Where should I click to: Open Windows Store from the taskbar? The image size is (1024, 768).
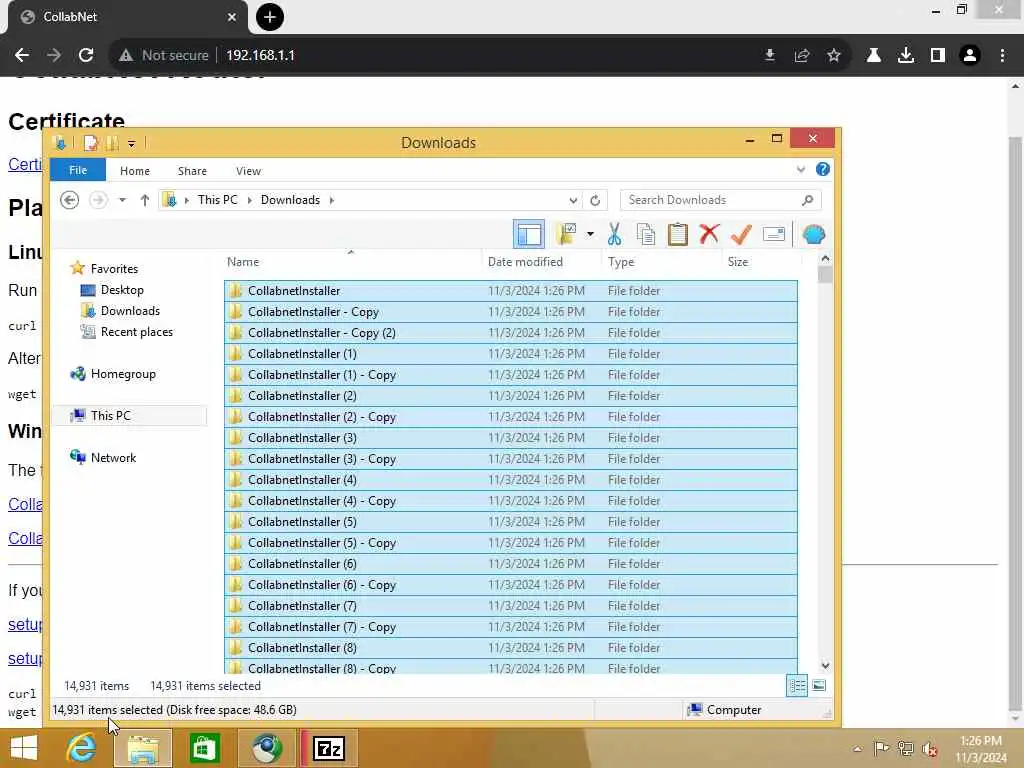coord(204,748)
